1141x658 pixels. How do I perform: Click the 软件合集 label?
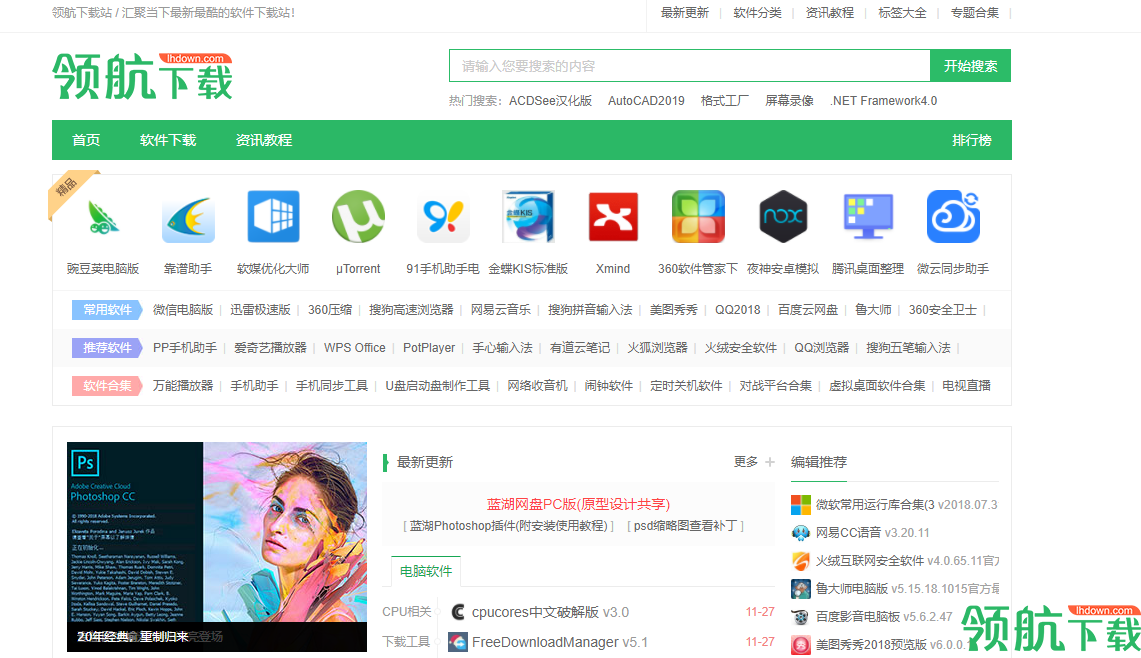(107, 385)
